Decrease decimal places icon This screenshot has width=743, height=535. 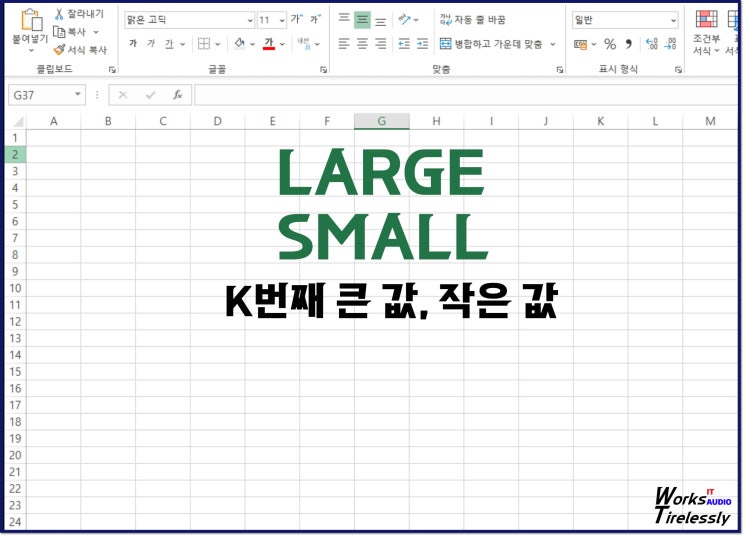coord(670,44)
